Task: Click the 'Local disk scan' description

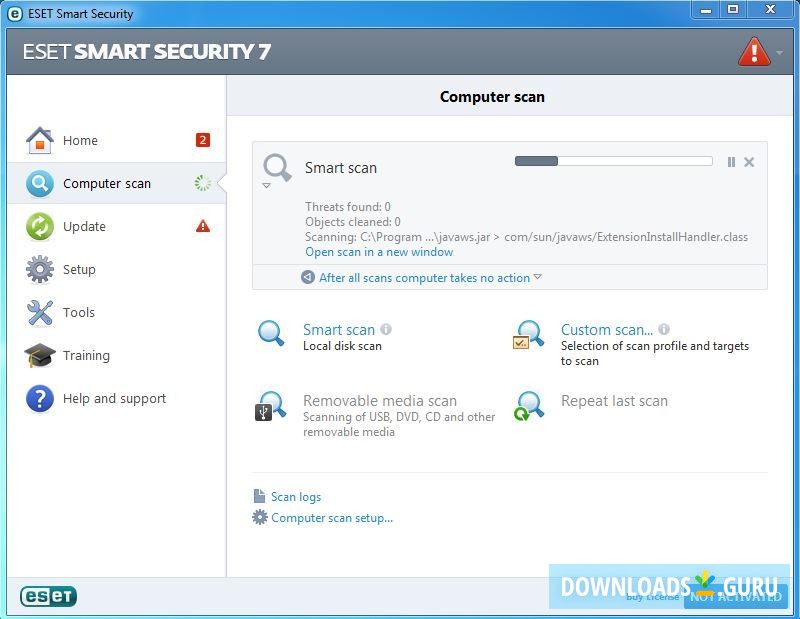Action: 342,346
